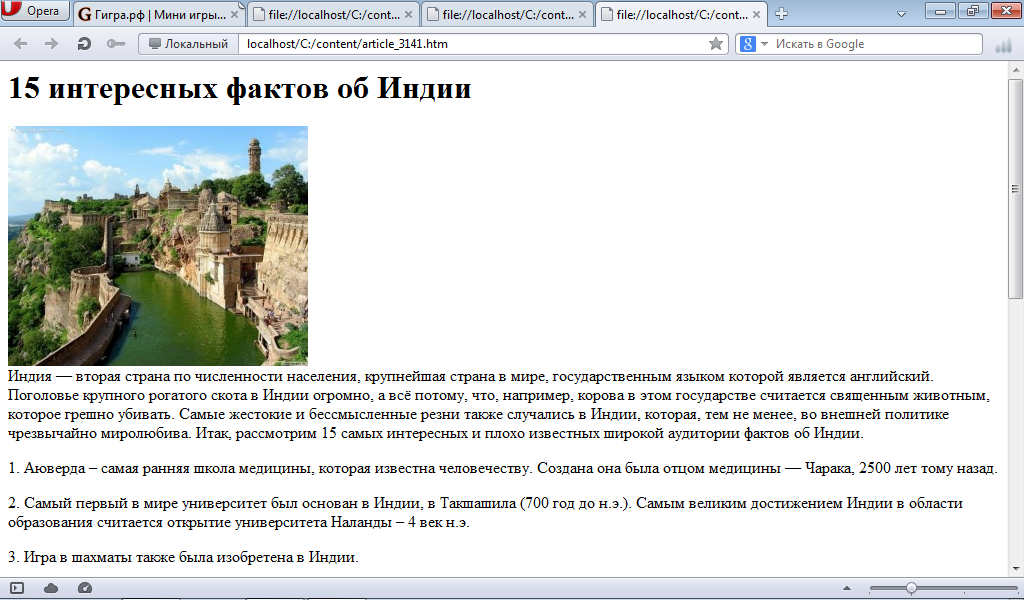This screenshot has width=1024, height=600.
Task: Open Opera Link cloud icon
Action: (51, 588)
